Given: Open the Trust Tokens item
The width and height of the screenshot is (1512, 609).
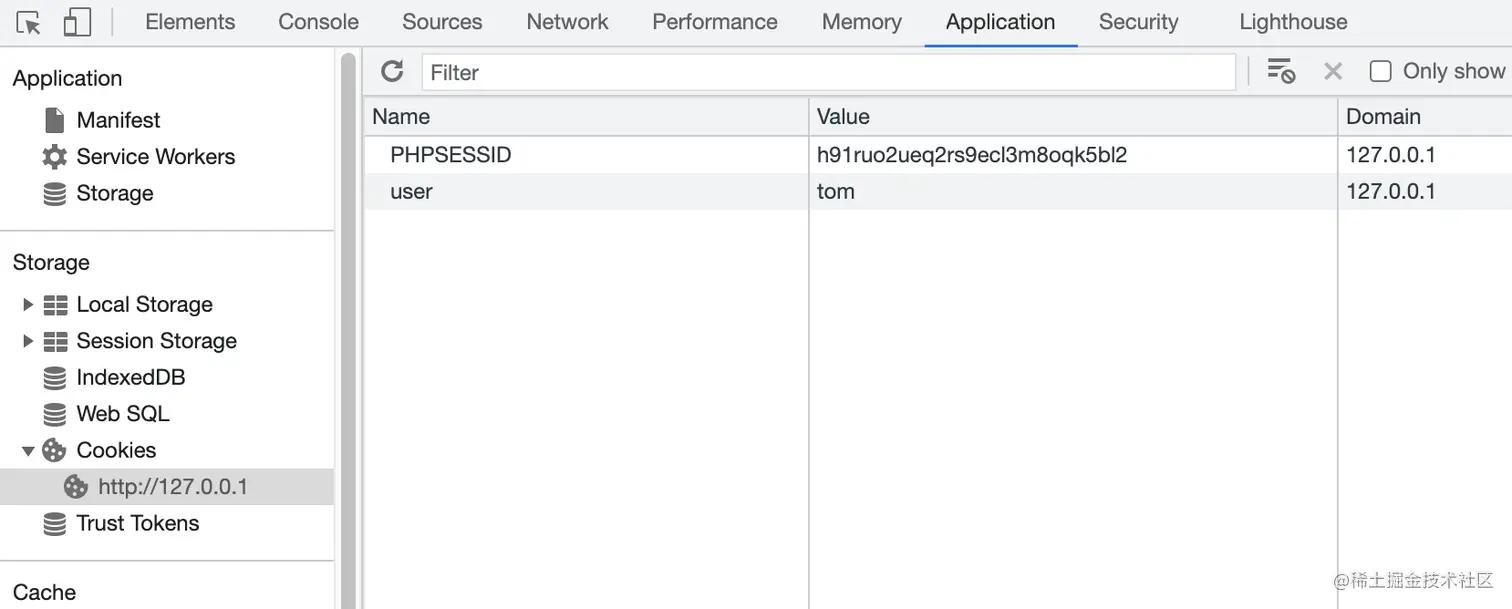Looking at the screenshot, I should 137,523.
